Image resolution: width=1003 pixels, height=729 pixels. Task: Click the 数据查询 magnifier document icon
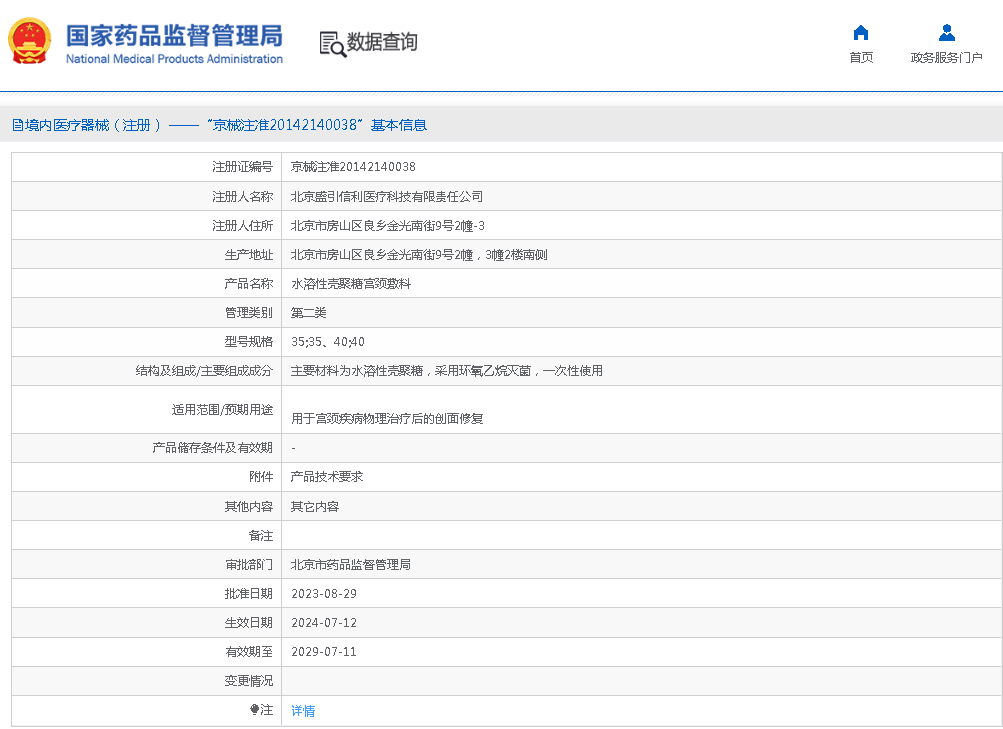point(332,43)
